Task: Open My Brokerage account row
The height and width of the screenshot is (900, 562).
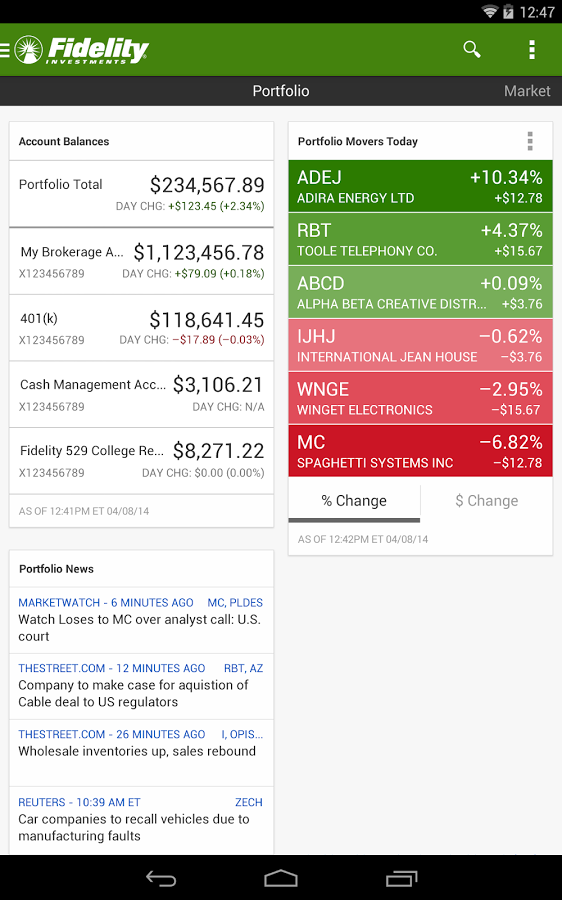Action: click(x=141, y=261)
